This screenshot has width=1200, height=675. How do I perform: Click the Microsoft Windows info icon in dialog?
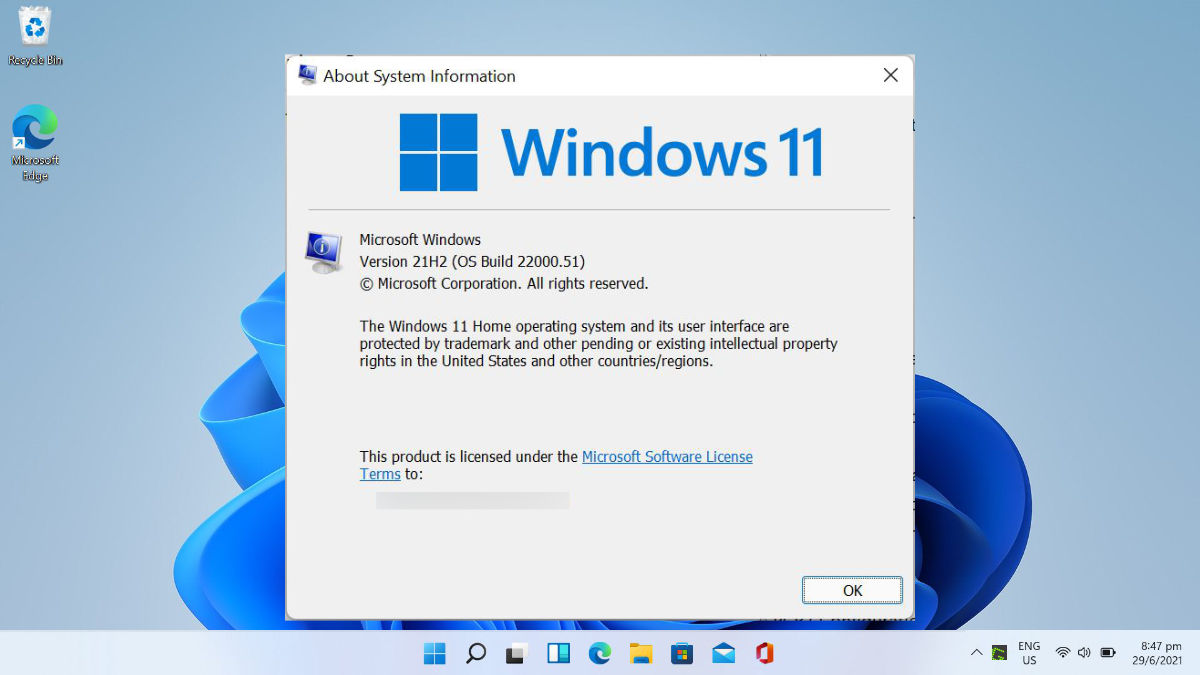[322, 252]
